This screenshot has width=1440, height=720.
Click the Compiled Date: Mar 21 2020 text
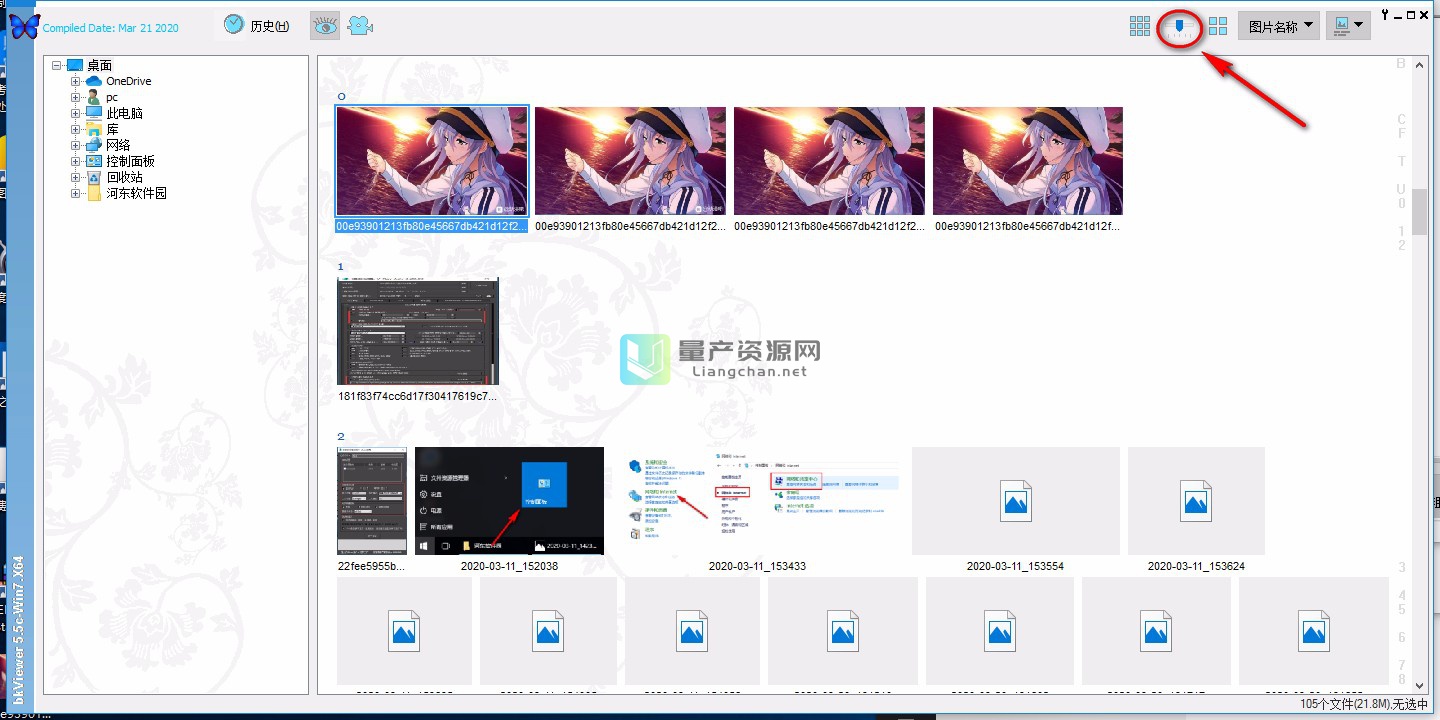coord(110,28)
